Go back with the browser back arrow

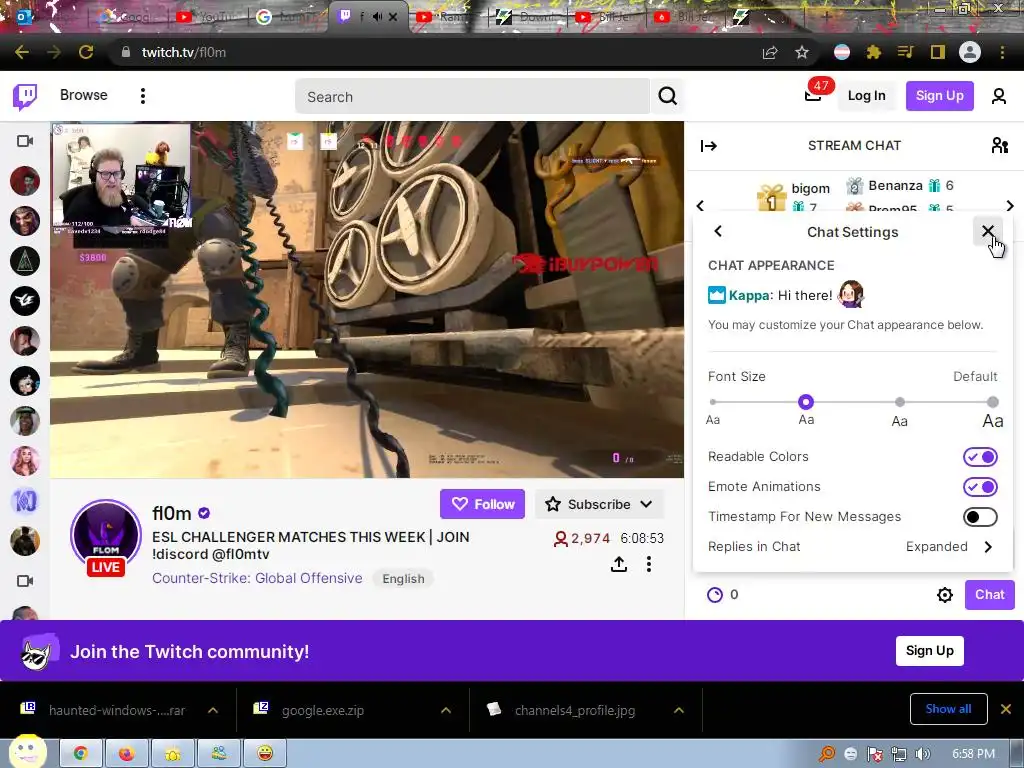(22, 52)
